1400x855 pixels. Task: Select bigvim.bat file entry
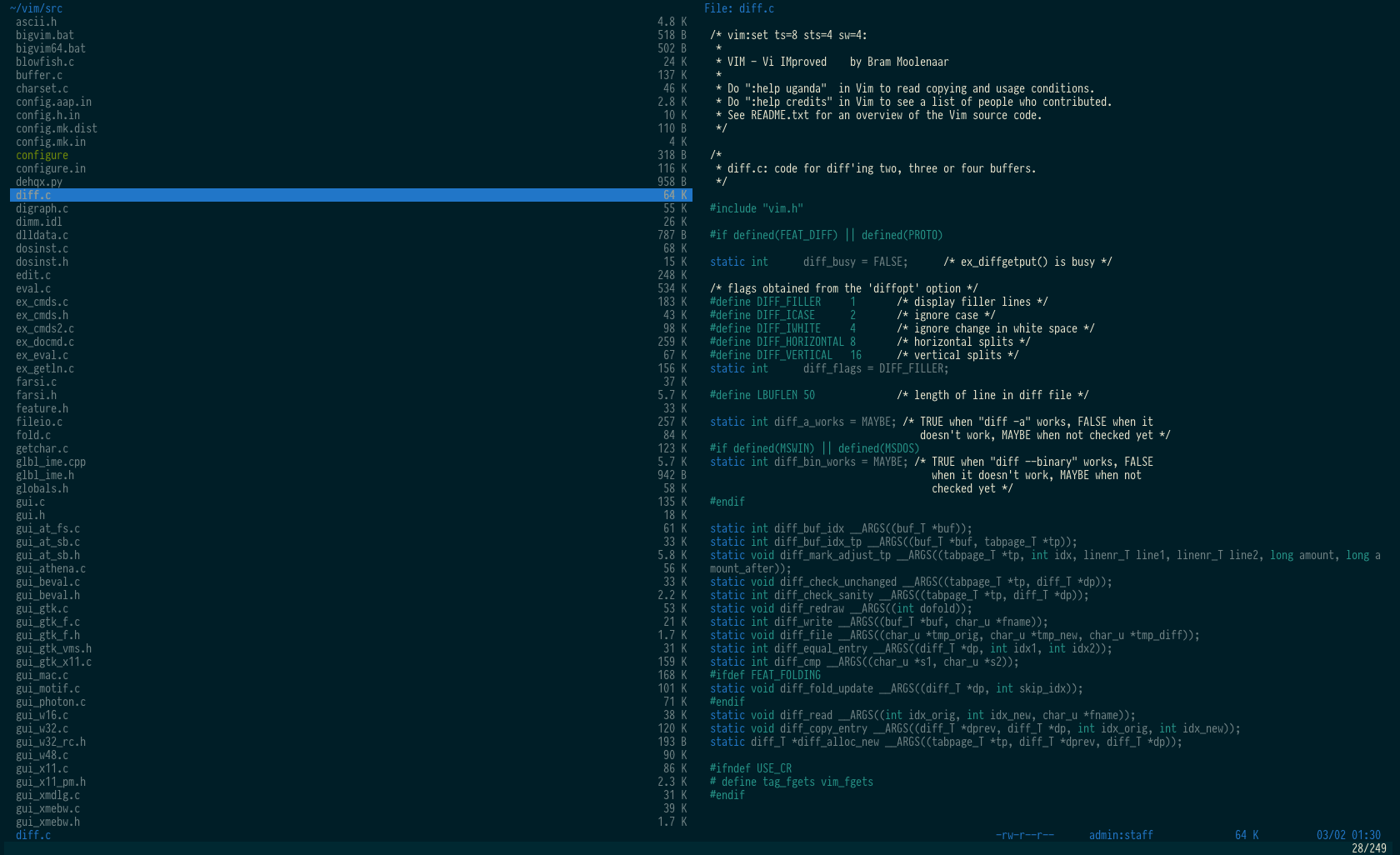coord(351,35)
